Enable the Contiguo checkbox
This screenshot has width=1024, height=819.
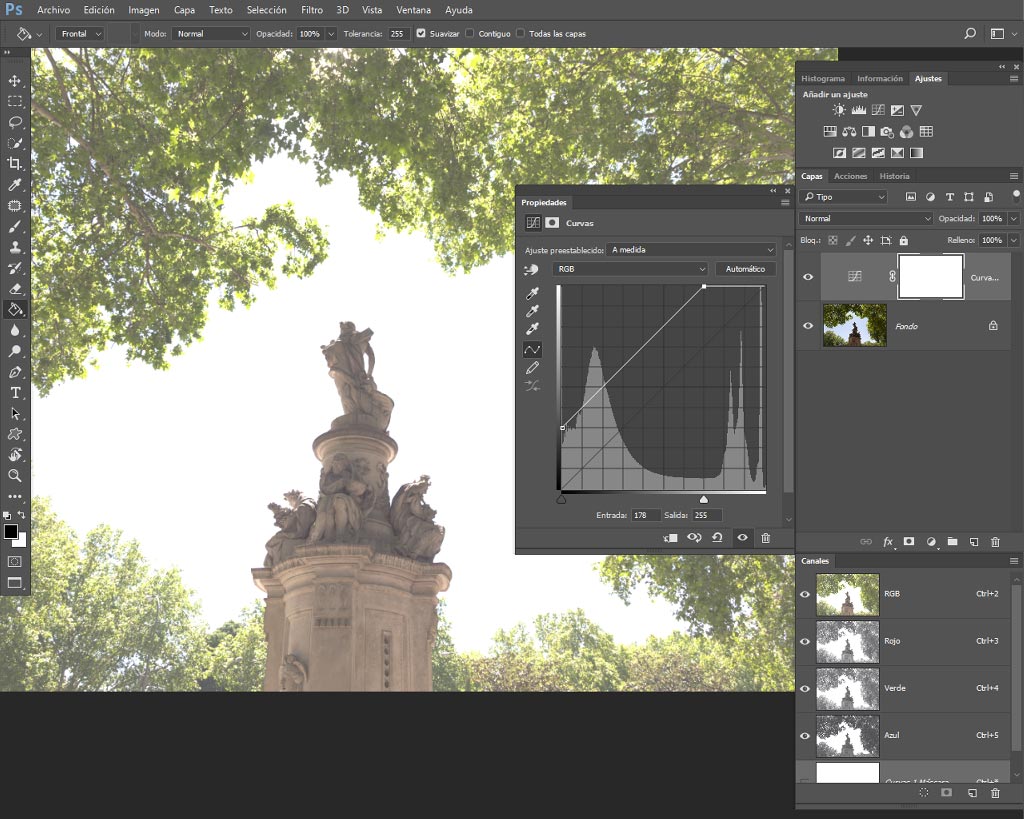[470, 33]
